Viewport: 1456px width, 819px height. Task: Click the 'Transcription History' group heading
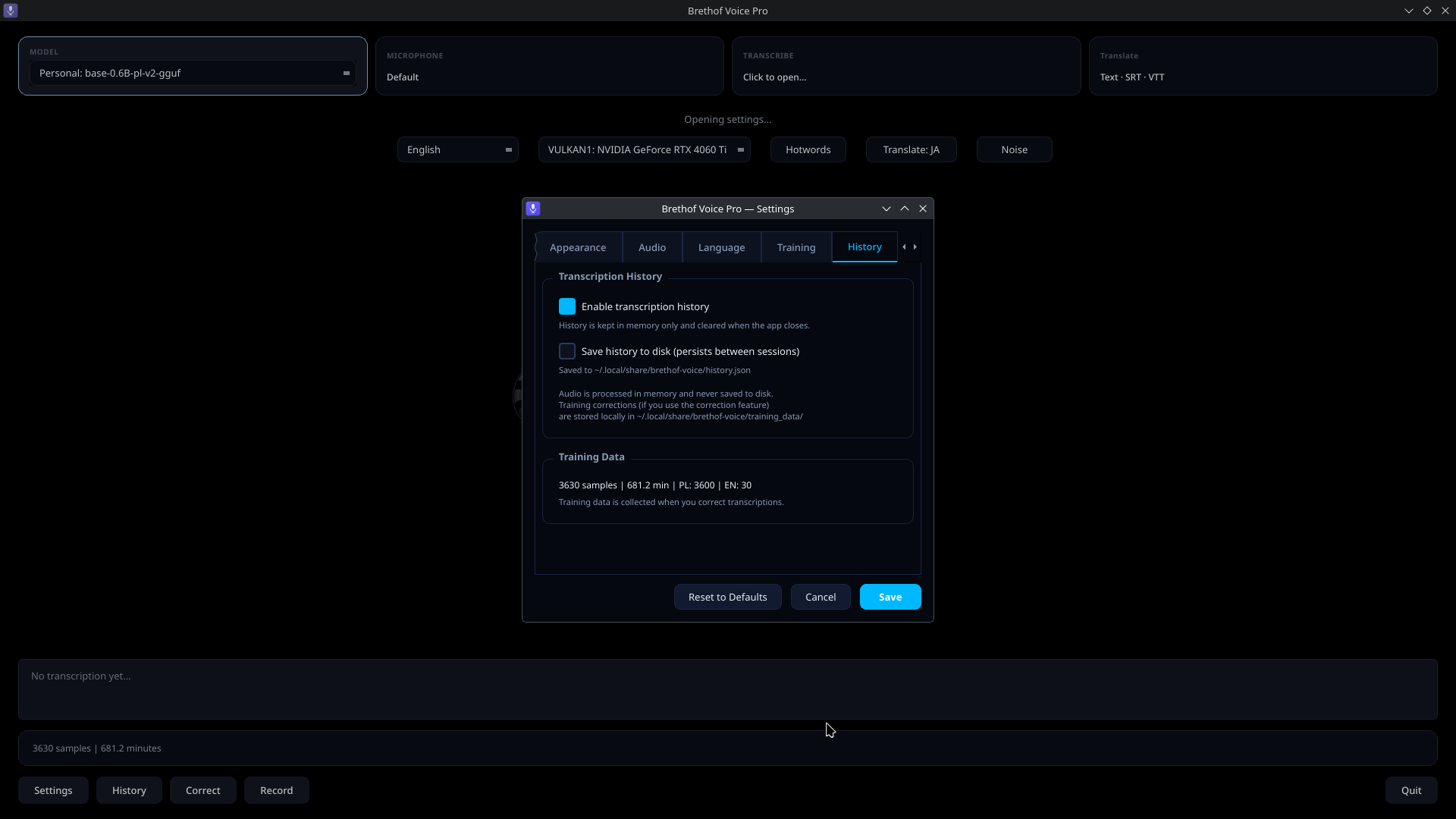click(610, 276)
